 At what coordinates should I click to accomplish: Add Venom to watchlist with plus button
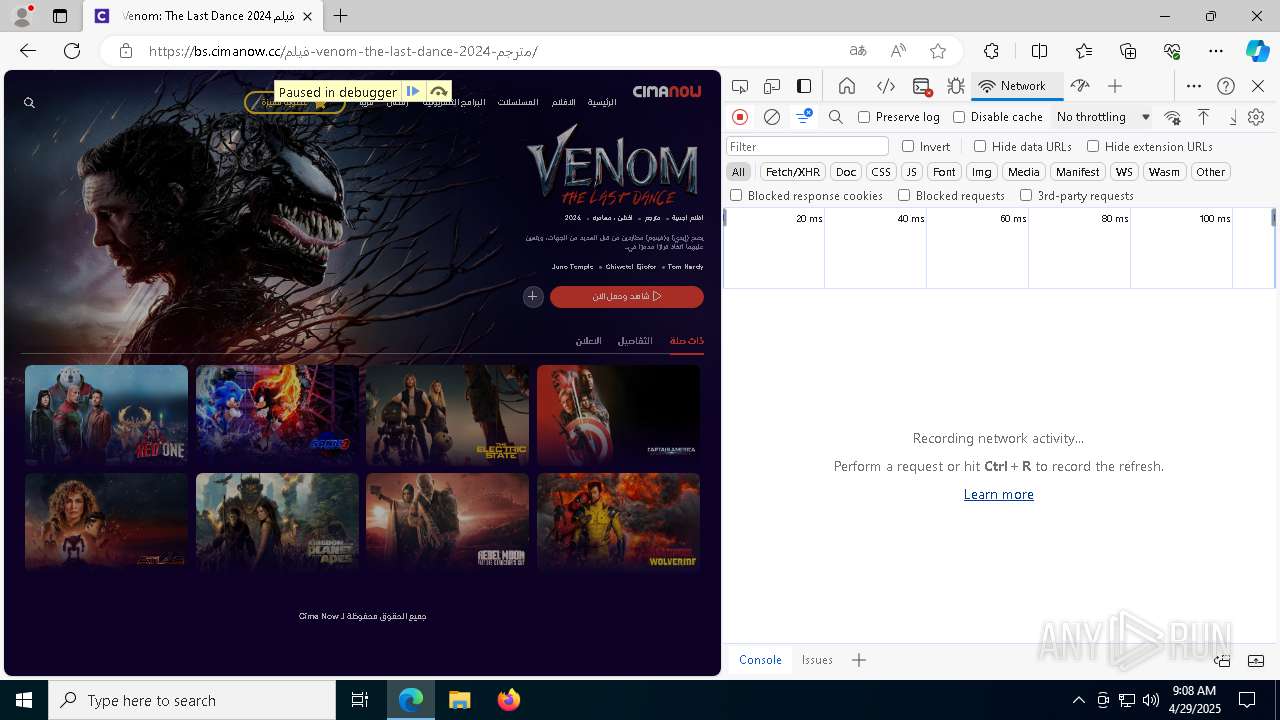tap(533, 296)
